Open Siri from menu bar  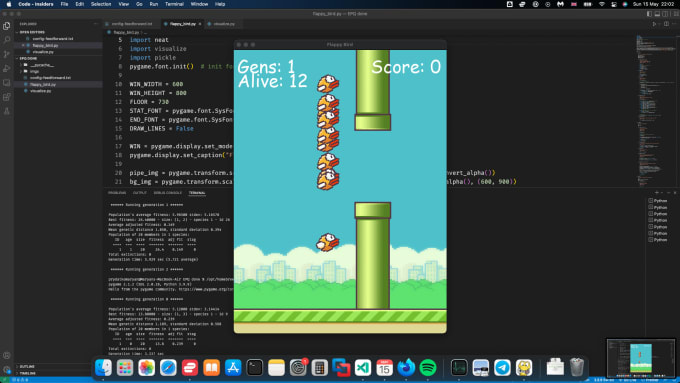coord(625,4)
